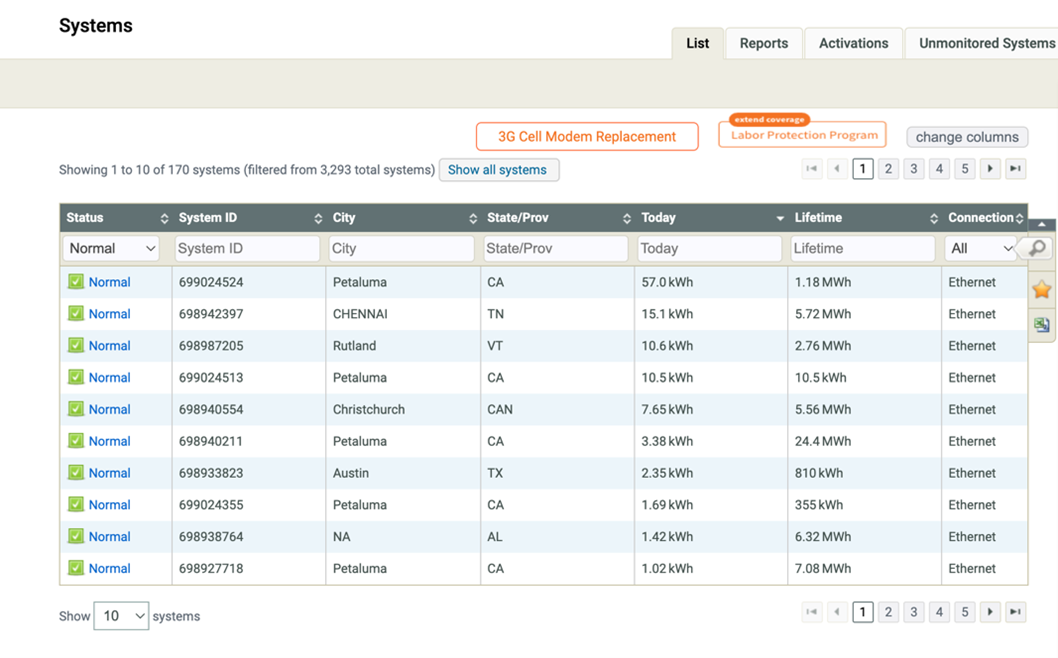This screenshot has height=658, width=1058.
Task: Click the Lifetime filter input
Action: tap(862, 248)
